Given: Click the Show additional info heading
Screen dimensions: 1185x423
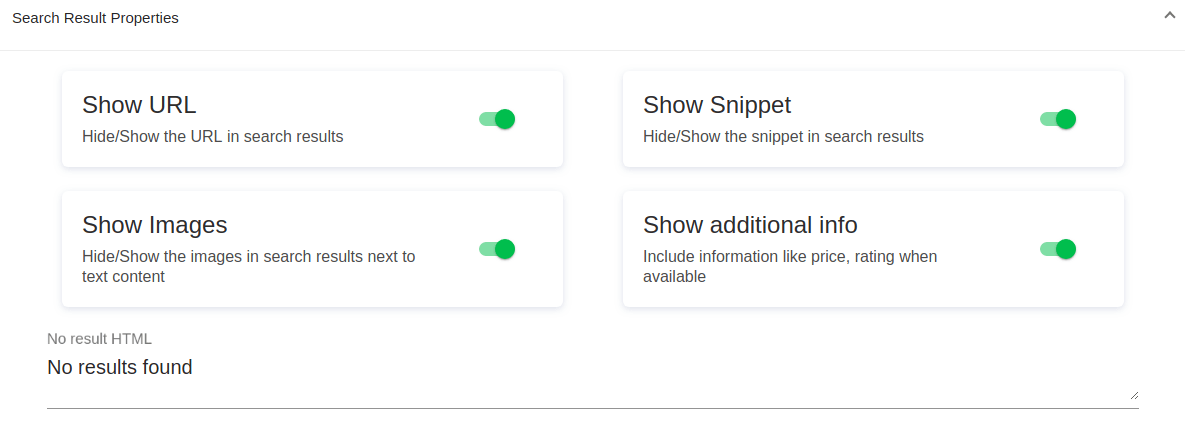Looking at the screenshot, I should [x=750, y=224].
